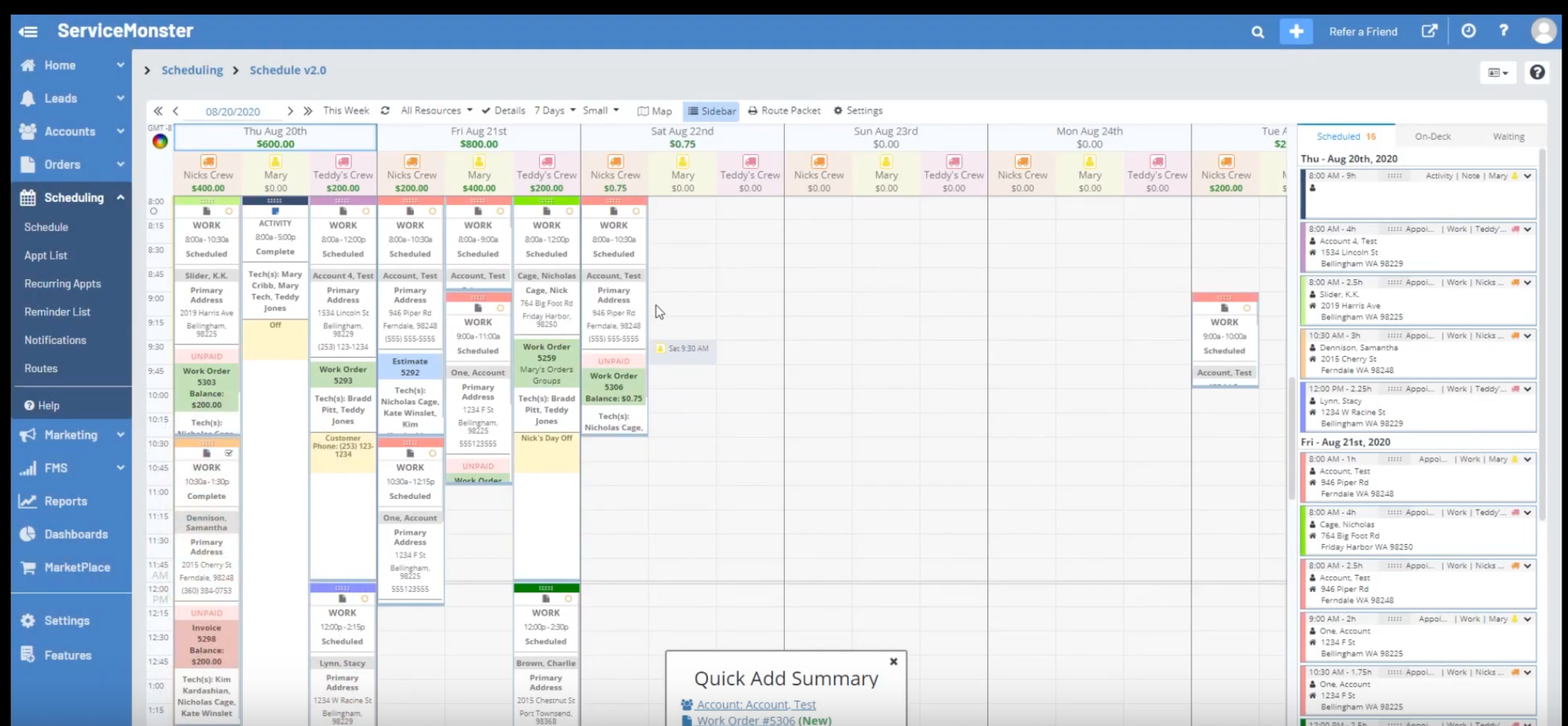This screenshot has width=1568, height=726.
Task: Close the Quick Add Summary popup
Action: coord(893,661)
